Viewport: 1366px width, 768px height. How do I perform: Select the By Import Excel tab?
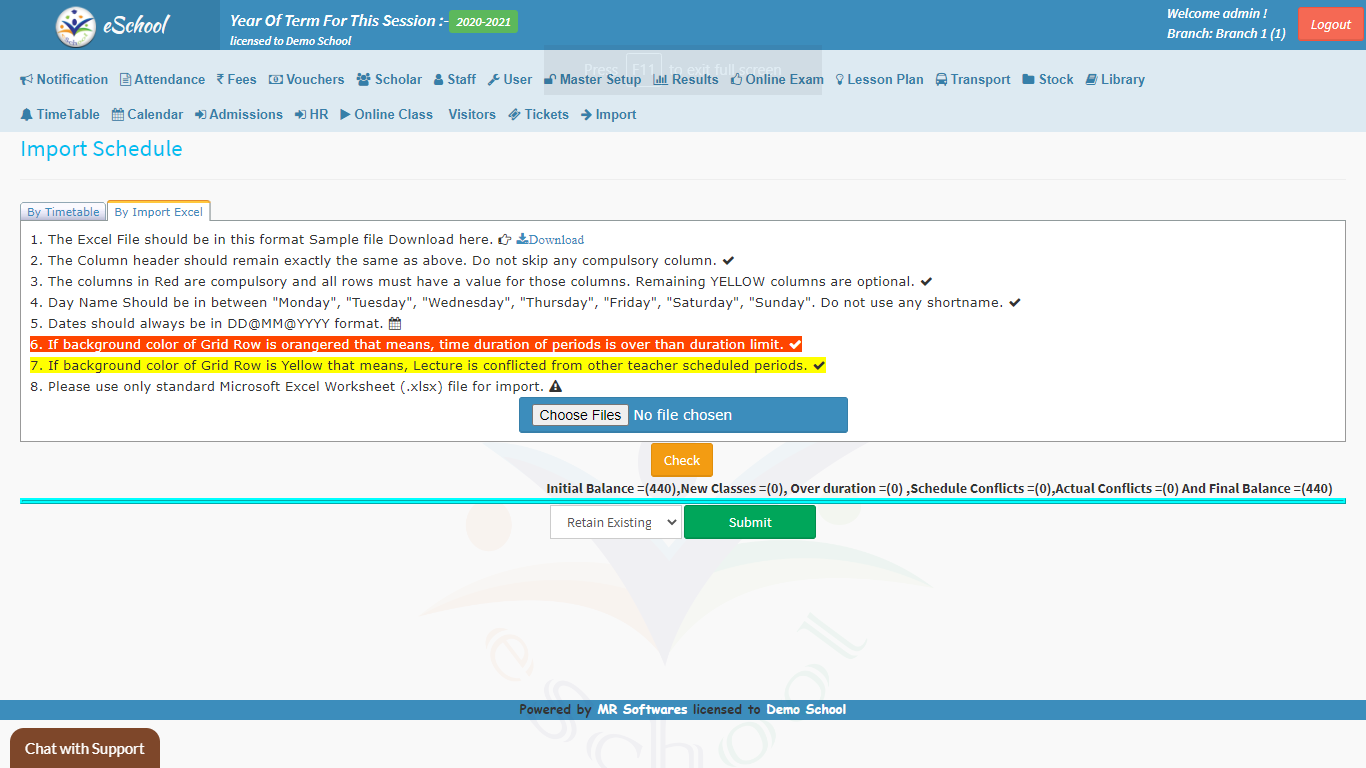click(x=158, y=212)
